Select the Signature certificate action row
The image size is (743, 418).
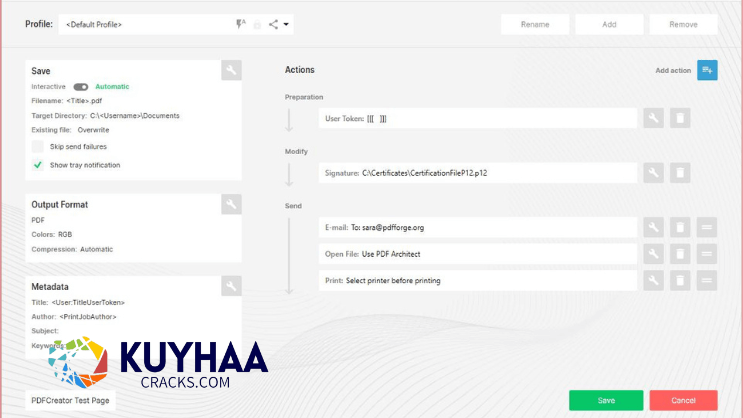pos(478,173)
